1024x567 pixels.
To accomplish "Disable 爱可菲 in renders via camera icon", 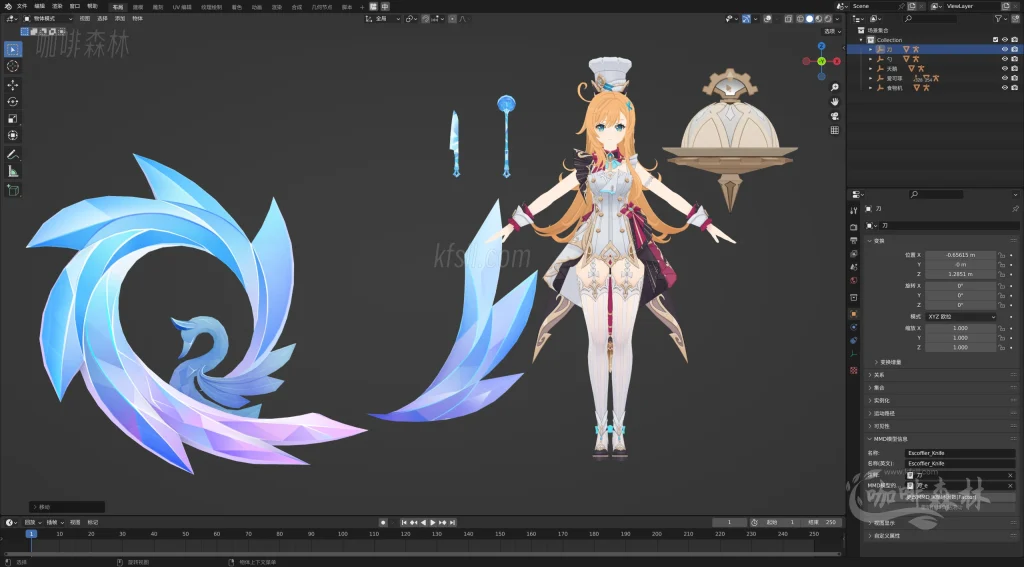I will pyautogui.click(x=1014, y=78).
